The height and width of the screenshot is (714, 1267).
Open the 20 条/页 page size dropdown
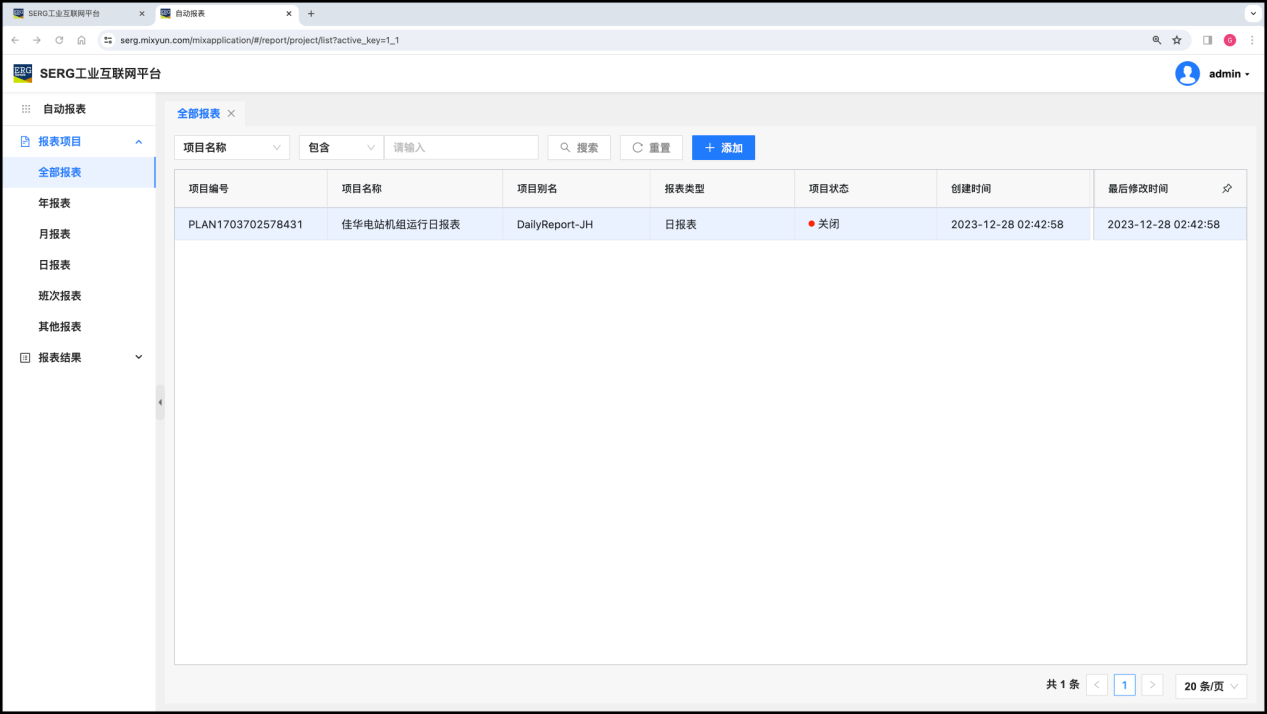click(x=1211, y=686)
